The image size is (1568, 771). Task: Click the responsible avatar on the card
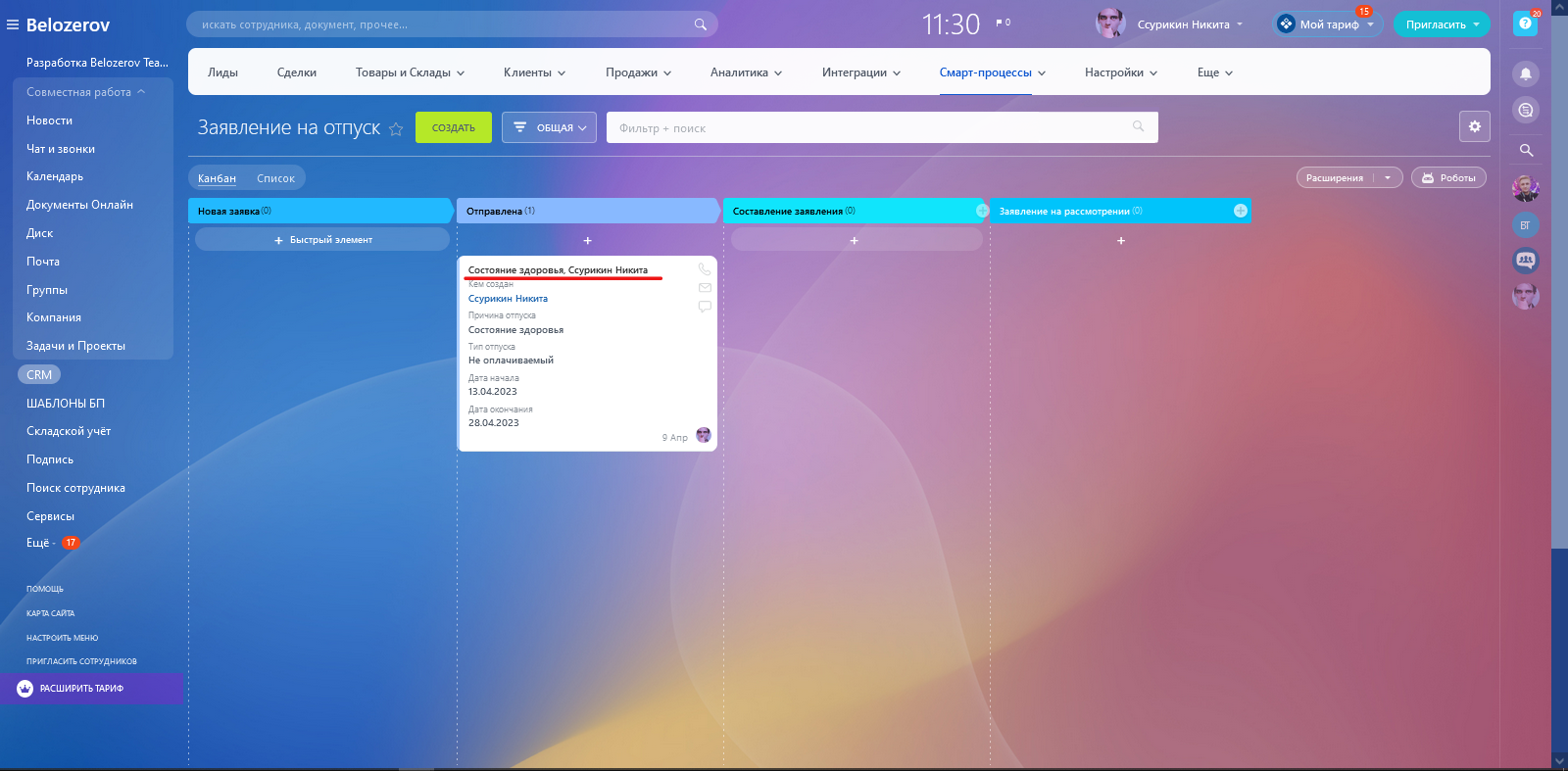(x=703, y=436)
